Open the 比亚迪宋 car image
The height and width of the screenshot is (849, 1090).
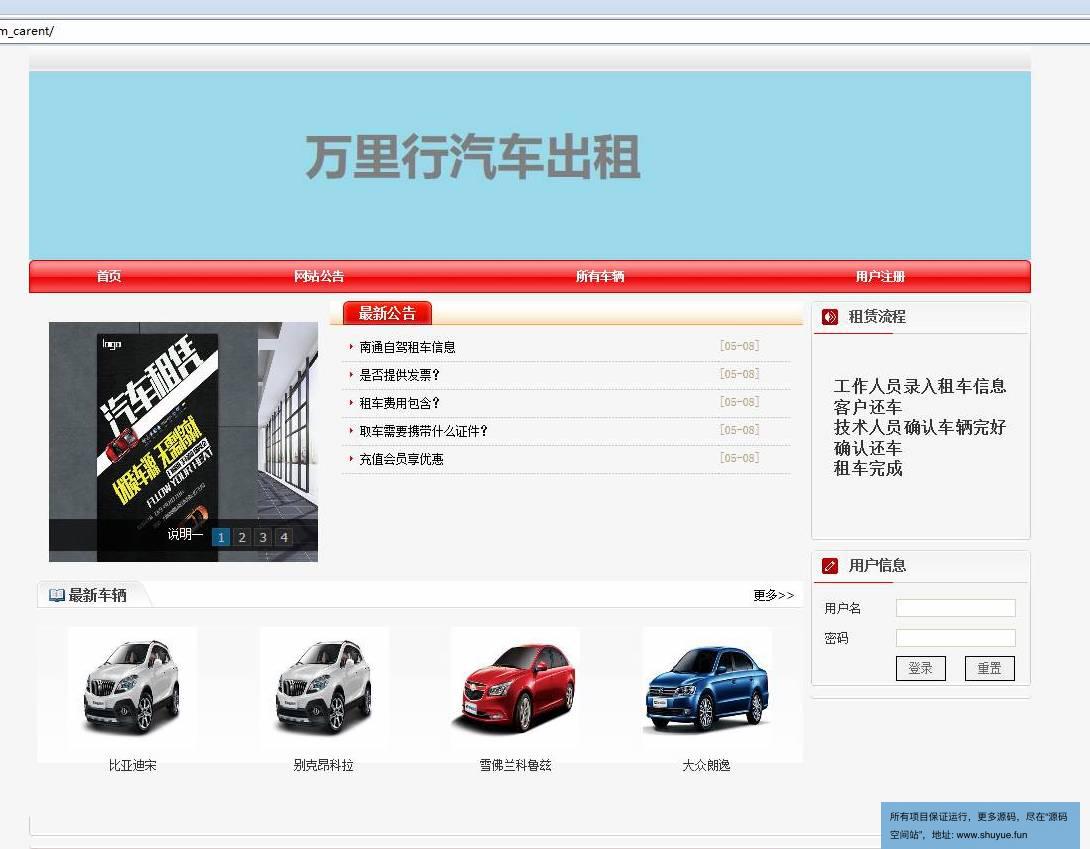point(132,688)
